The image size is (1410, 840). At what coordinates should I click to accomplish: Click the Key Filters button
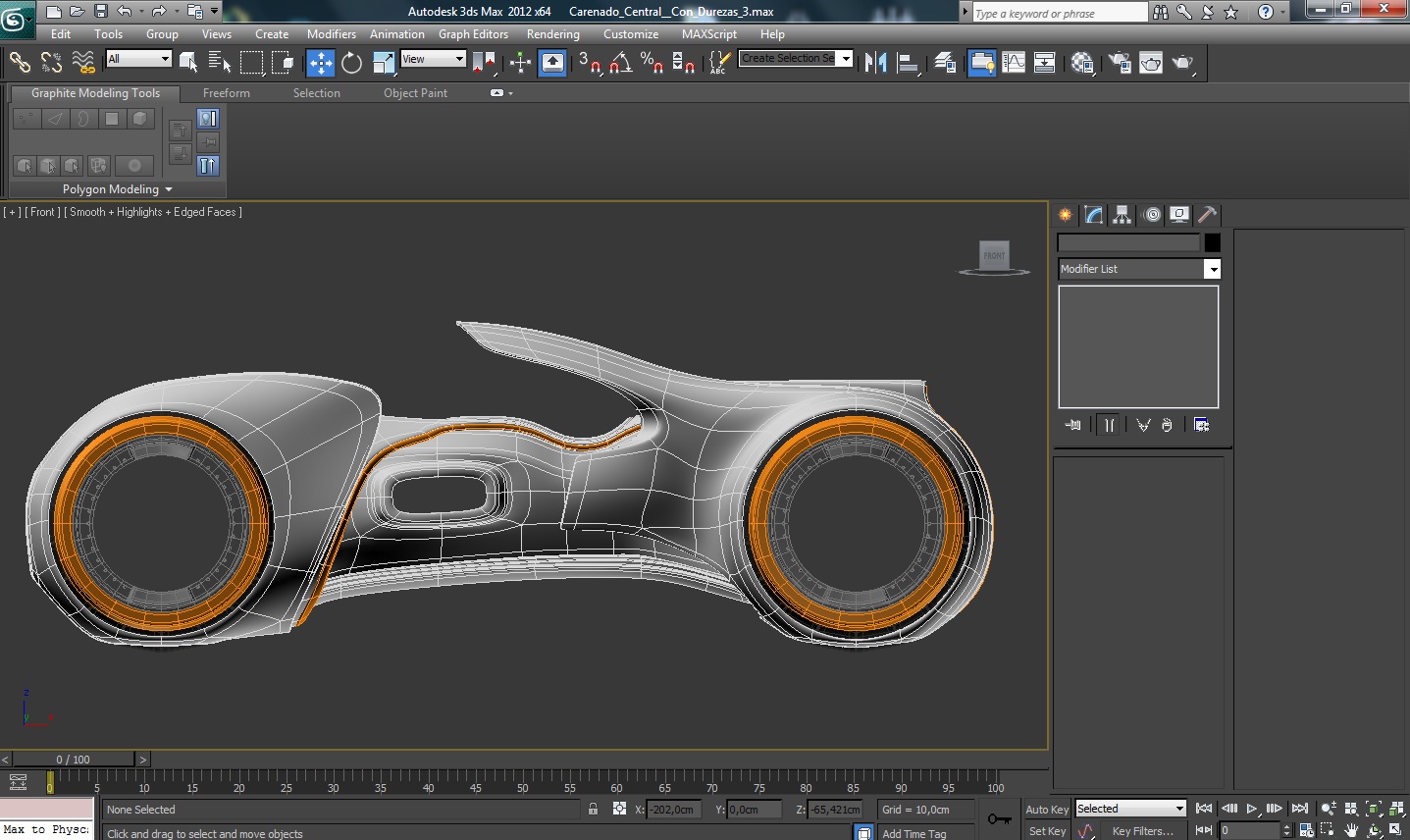(x=1142, y=831)
